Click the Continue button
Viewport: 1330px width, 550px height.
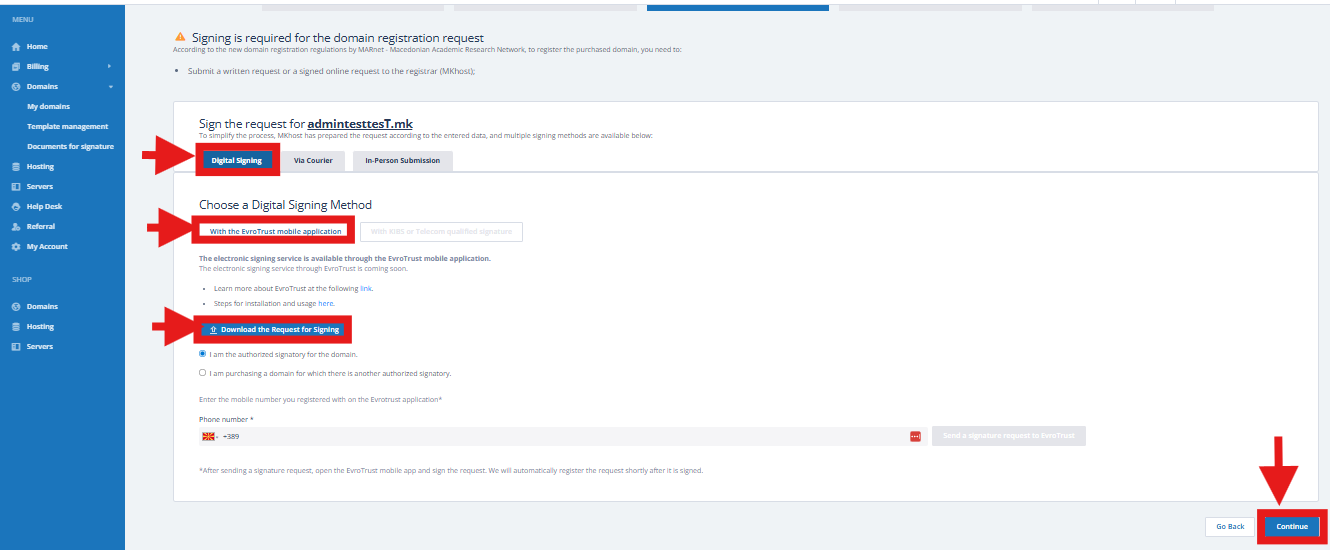tap(1292, 526)
